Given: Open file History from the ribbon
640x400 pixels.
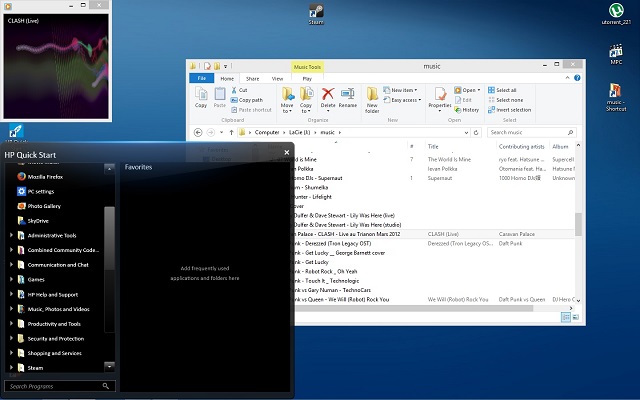Looking at the screenshot, I should pos(467,110).
